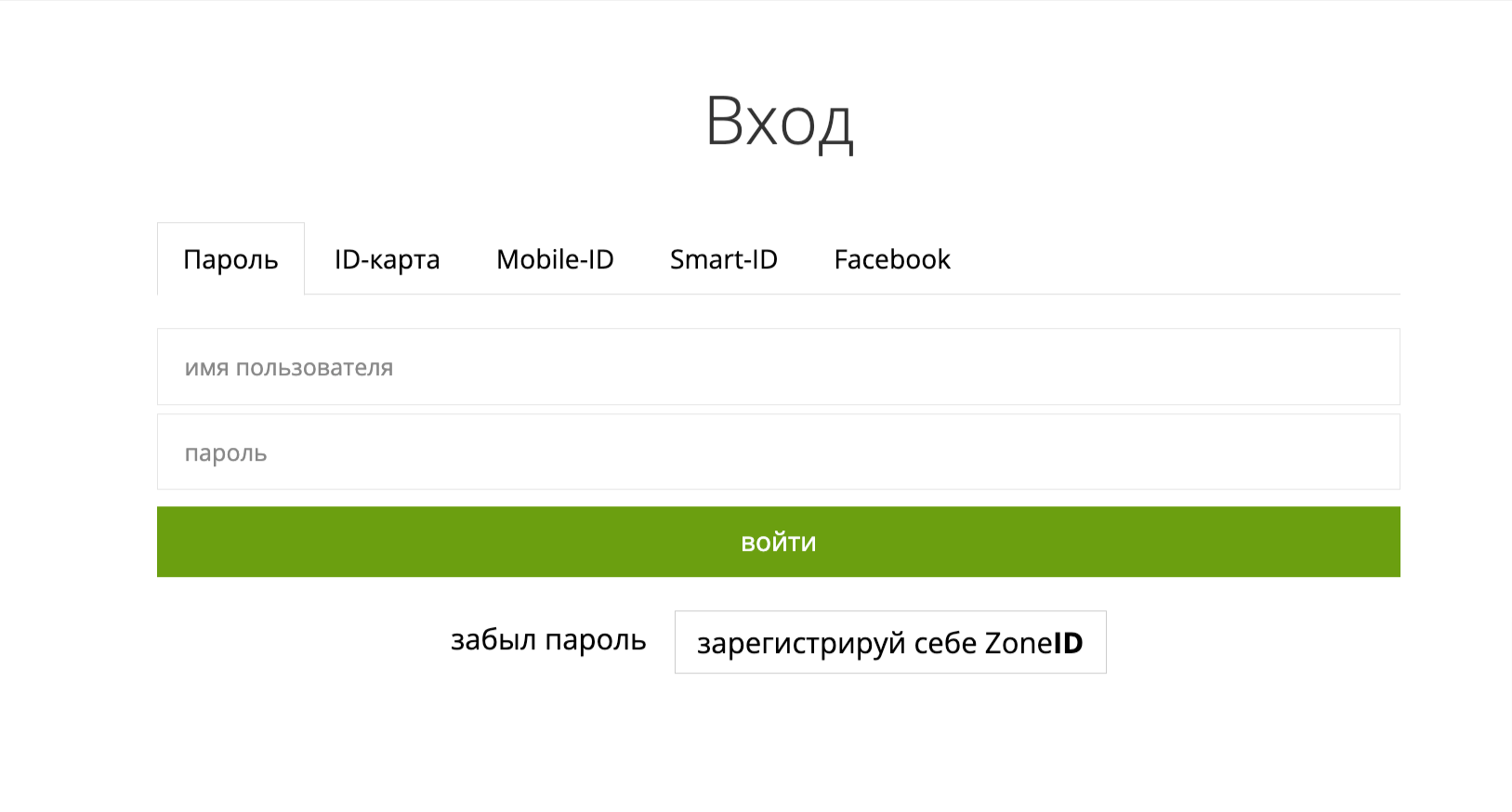
Task: Submit the login form with ВОЙТИ
Action: (x=779, y=542)
